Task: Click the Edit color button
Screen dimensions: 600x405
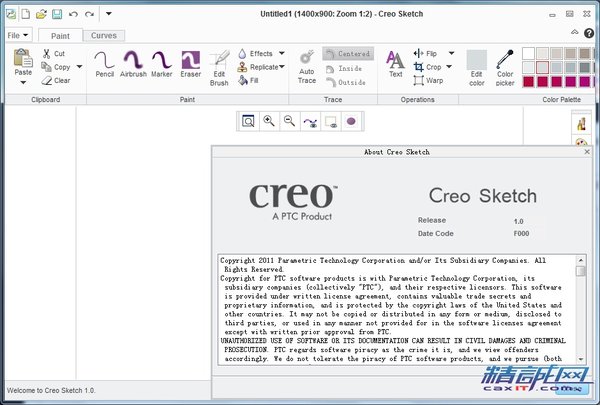Action: click(476, 68)
